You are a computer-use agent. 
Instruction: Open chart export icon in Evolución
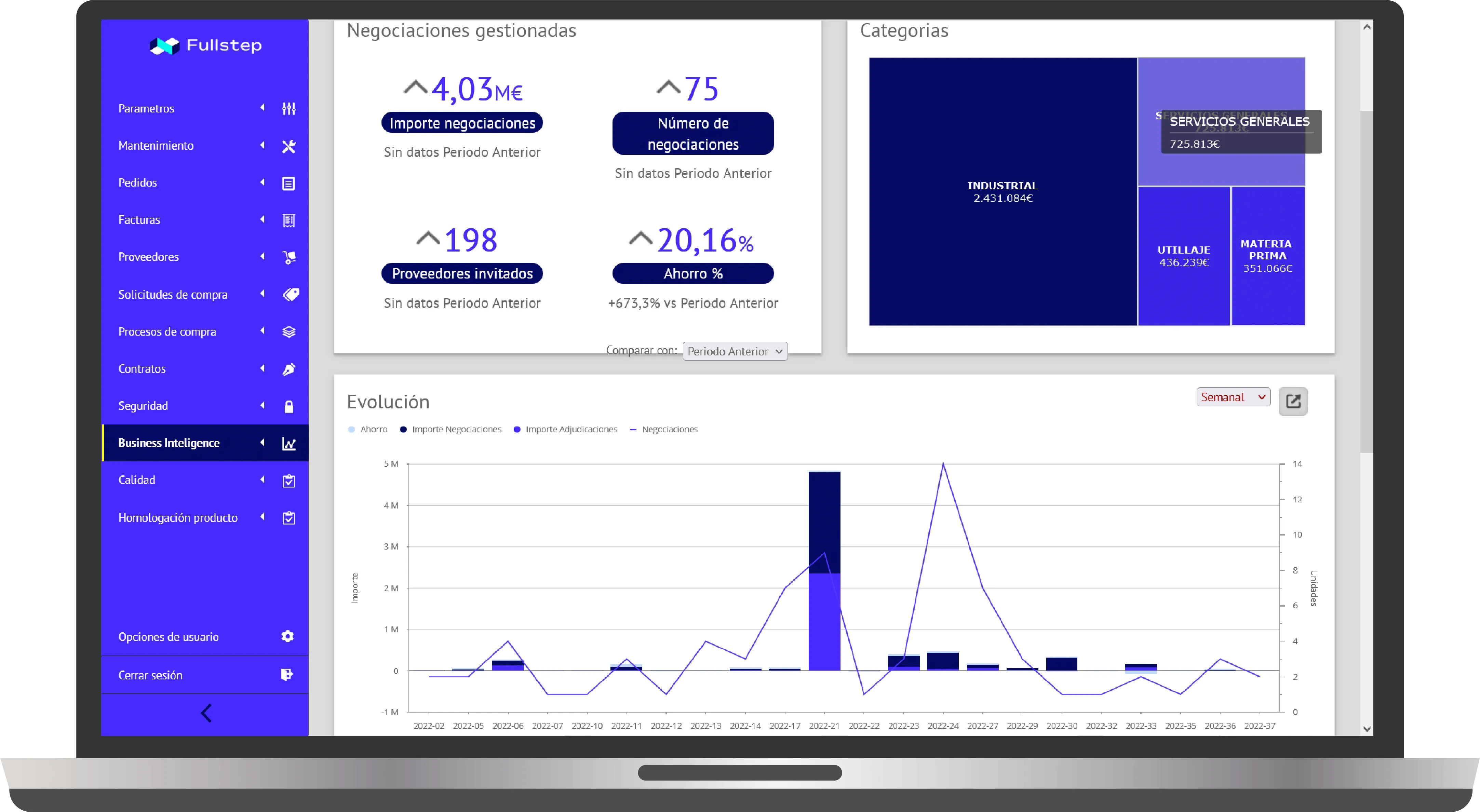pyautogui.click(x=1293, y=401)
